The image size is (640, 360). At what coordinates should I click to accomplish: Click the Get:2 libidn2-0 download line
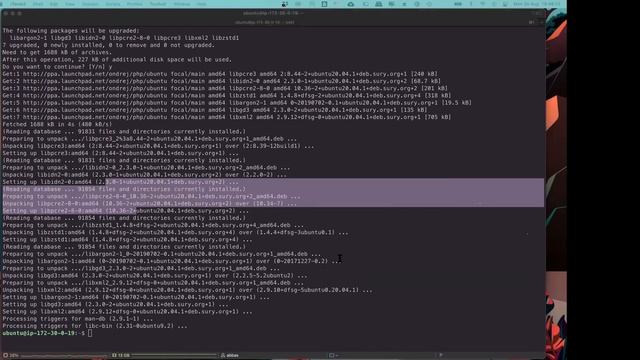(x=221, y=81)
